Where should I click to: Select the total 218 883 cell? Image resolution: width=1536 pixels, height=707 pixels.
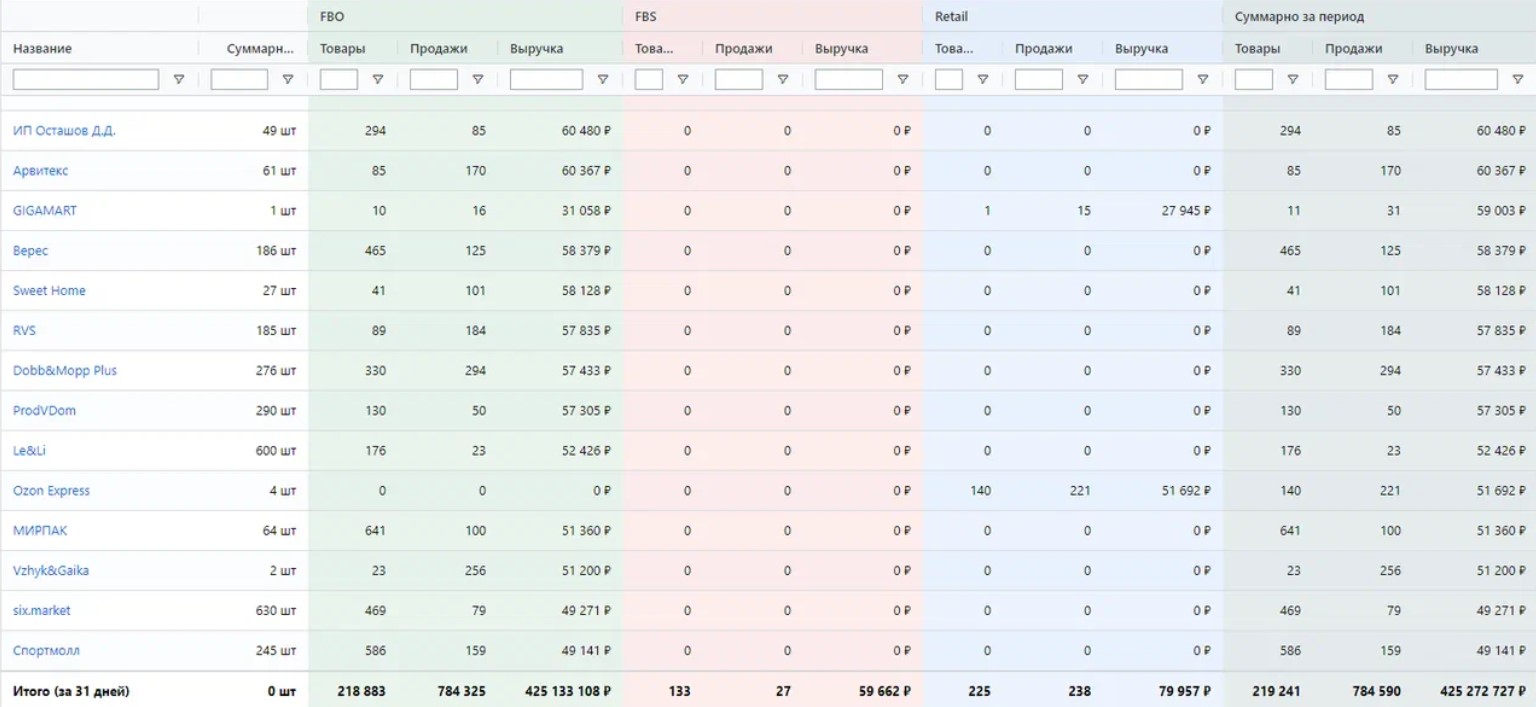click(x=362, y=691)
